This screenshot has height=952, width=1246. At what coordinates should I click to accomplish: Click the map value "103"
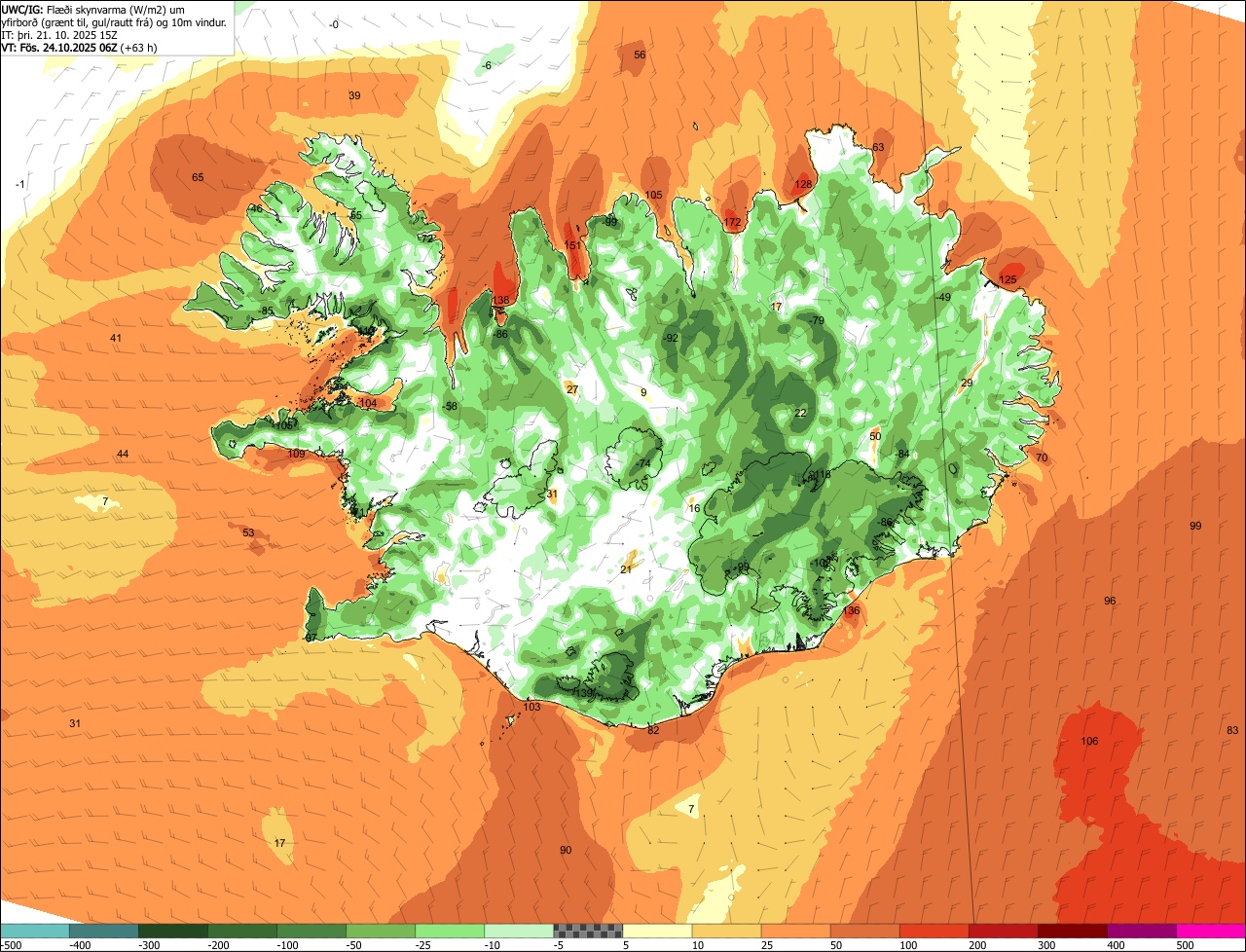coord(531,707)
